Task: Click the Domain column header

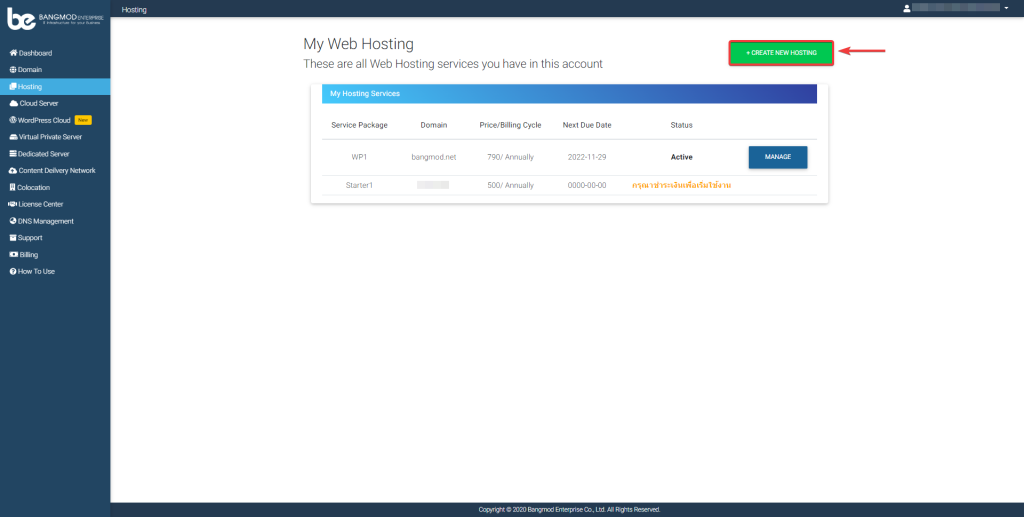Action: [x=434, y=125]
